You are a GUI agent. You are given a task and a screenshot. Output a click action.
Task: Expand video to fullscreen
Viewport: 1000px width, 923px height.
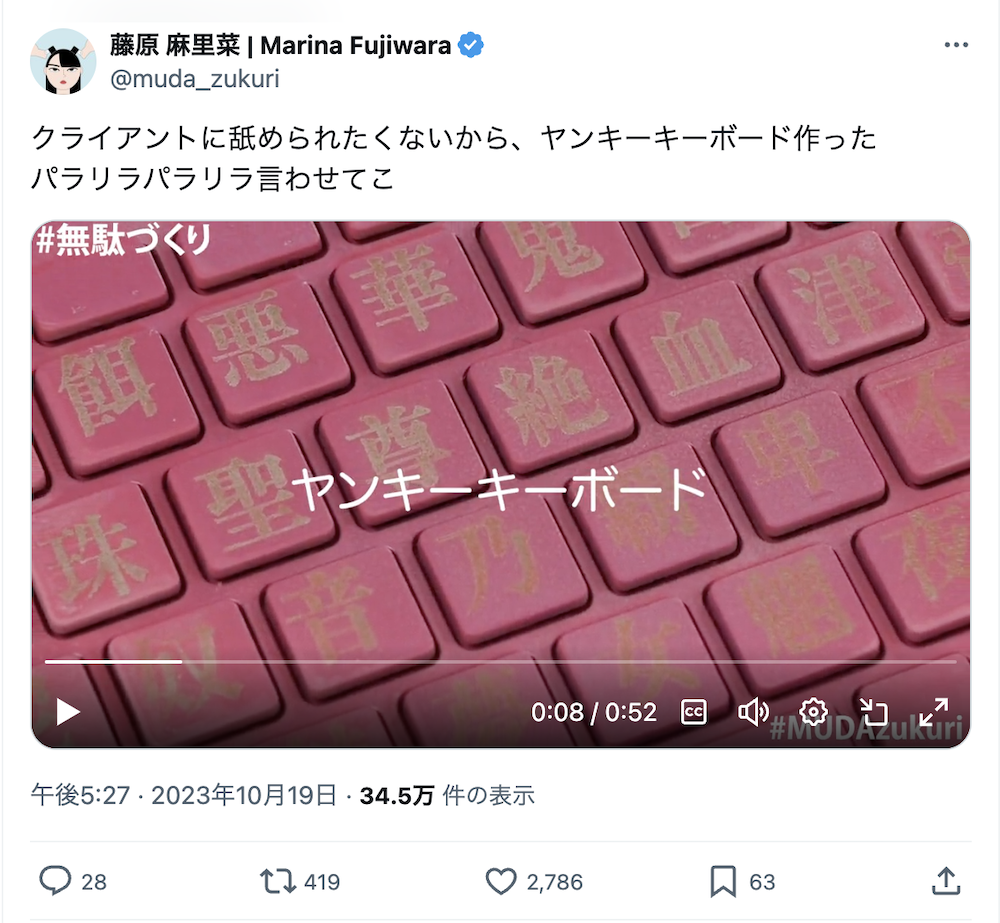933,712
